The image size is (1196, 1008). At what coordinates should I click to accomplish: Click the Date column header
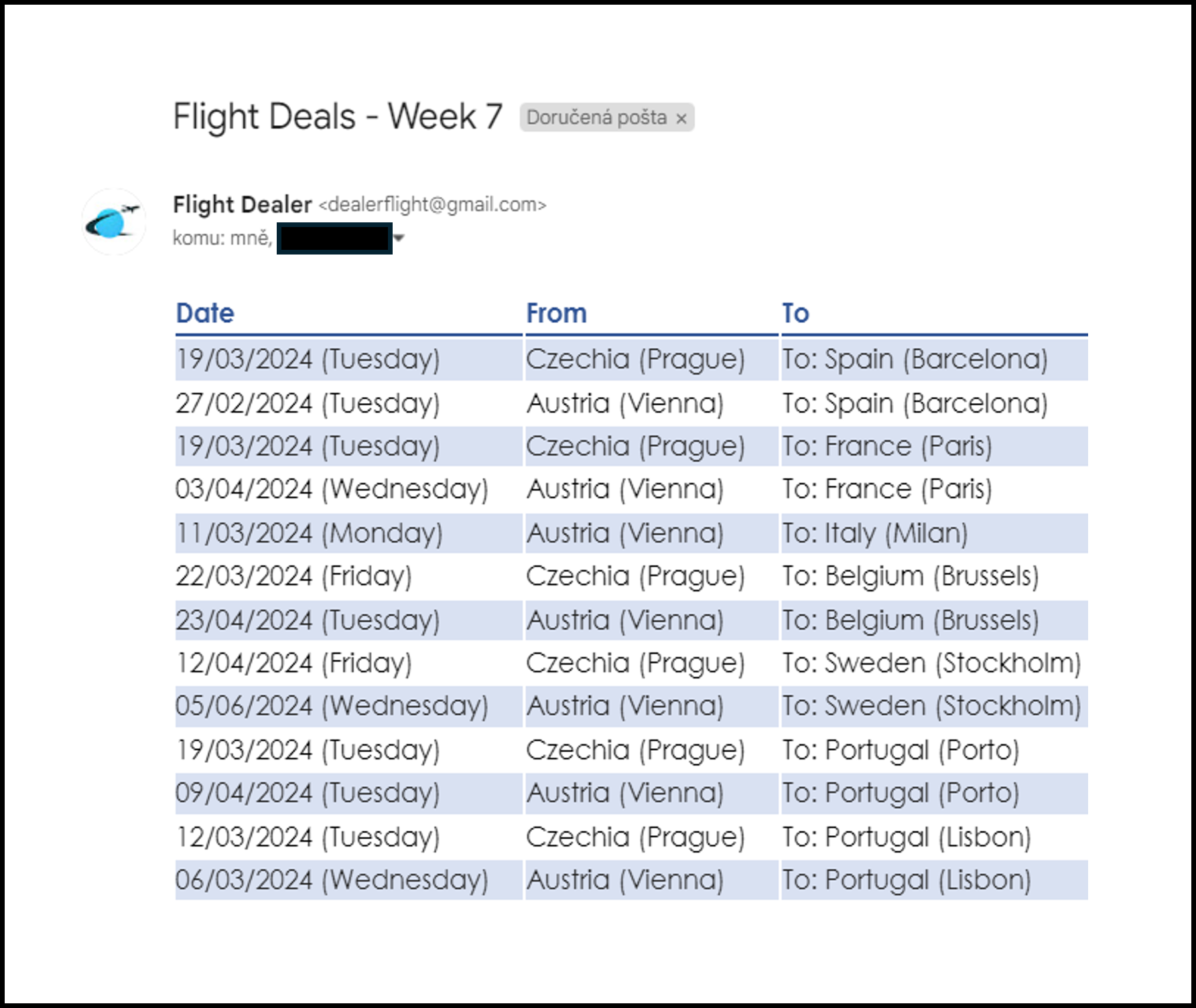[205, 313]
